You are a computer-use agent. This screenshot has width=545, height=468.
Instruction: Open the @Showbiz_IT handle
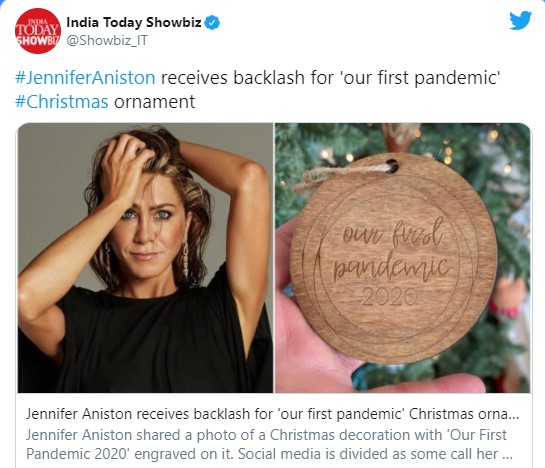click(x=107, y=40)
